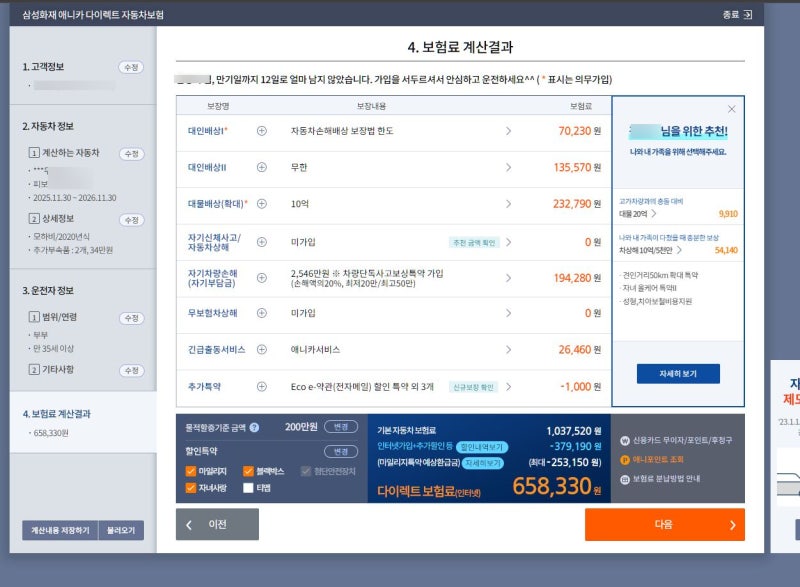The image size is (800, 587).
Task: Select step 4. 보험료 계산결과
Action: point(57,414)
